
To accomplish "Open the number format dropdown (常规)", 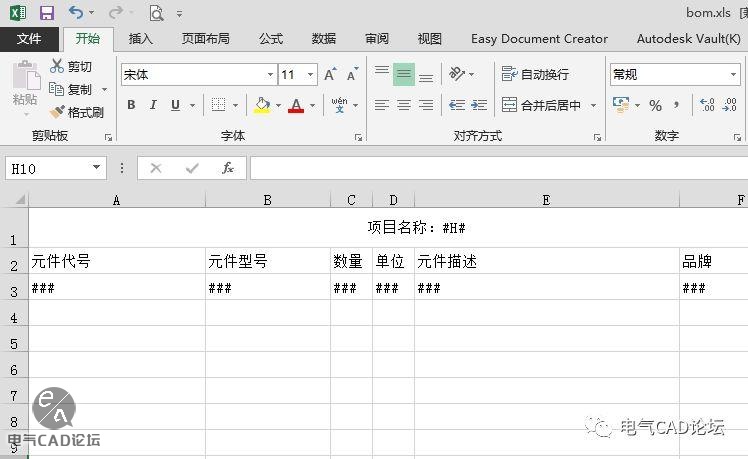I will (733, 75).
